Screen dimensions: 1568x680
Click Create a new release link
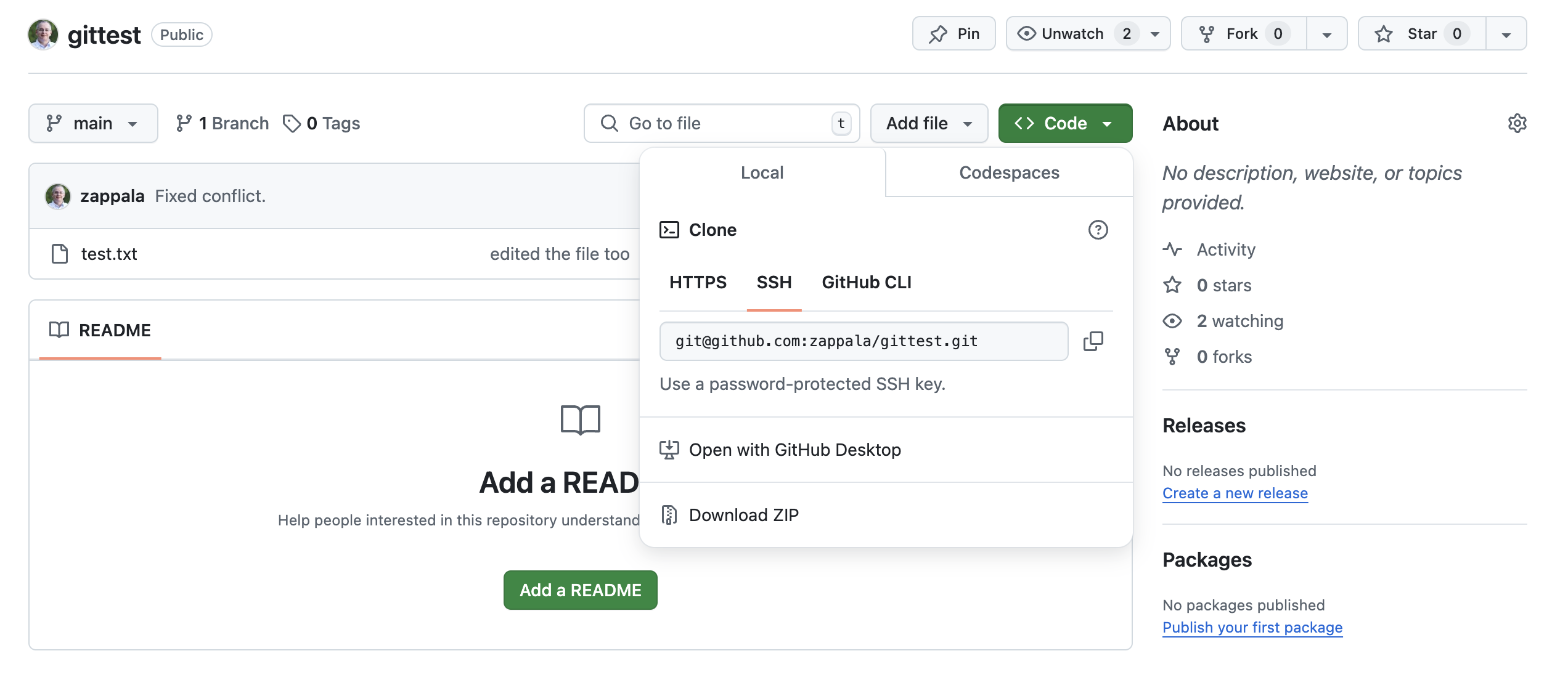[1236, 491]
